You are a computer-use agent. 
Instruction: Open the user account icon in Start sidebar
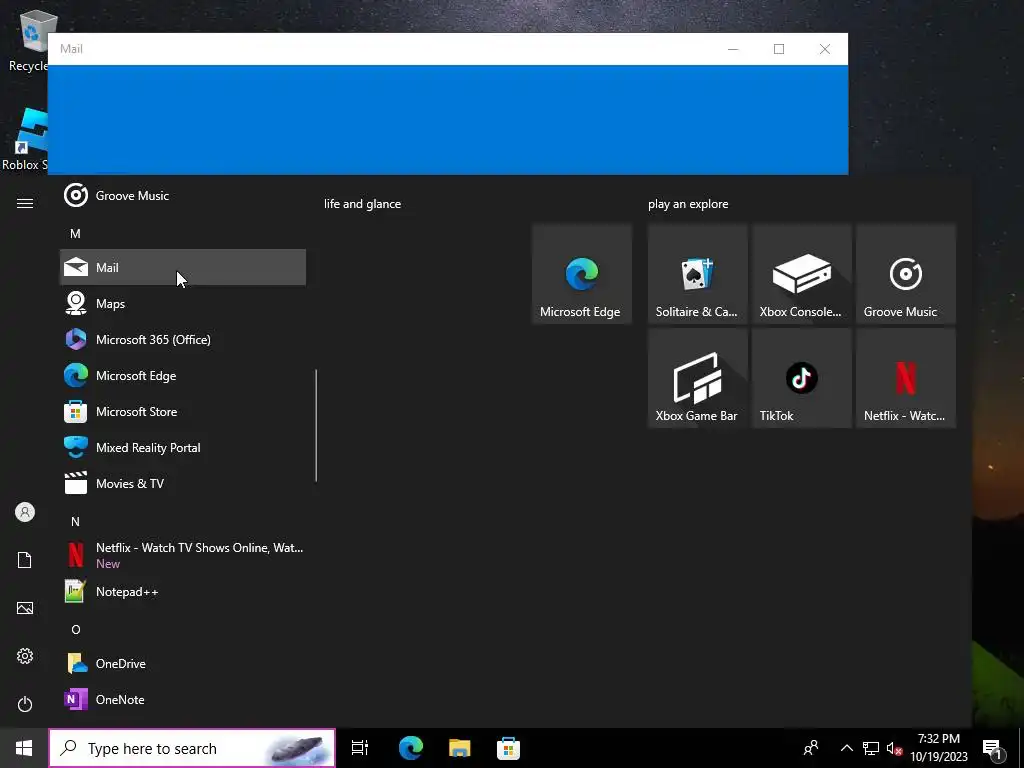pyautogui.click(x=25, y=512)
